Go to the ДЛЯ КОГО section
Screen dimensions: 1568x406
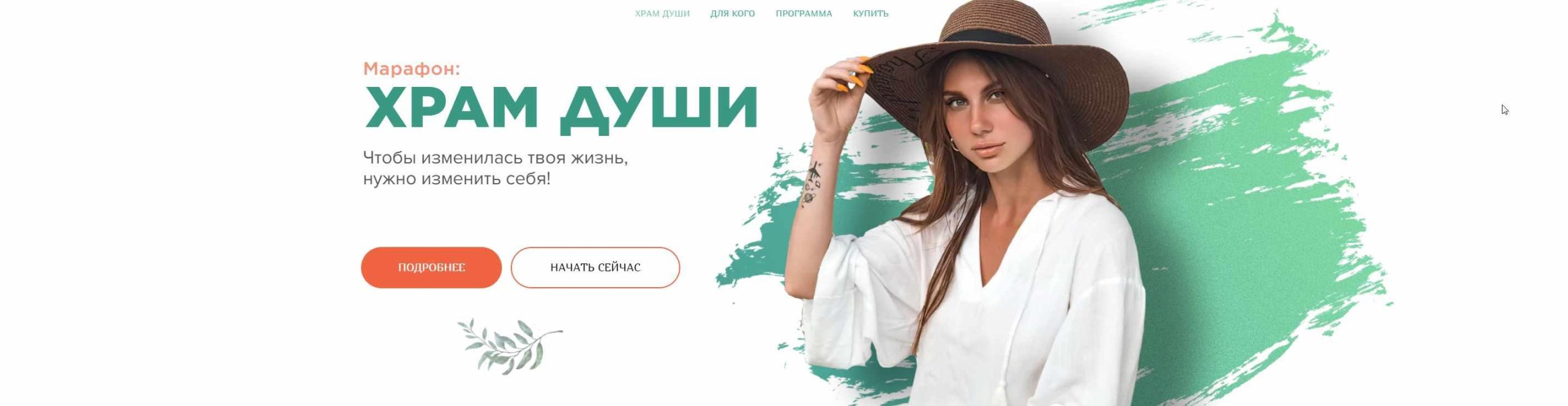tap(733, 13)
